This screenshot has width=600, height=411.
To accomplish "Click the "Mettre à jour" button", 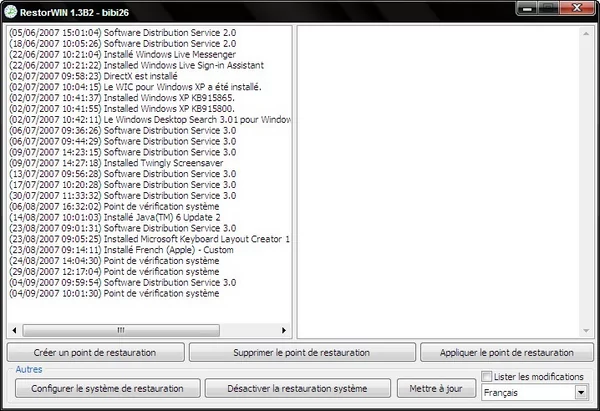I will click(x=436, y=388).
